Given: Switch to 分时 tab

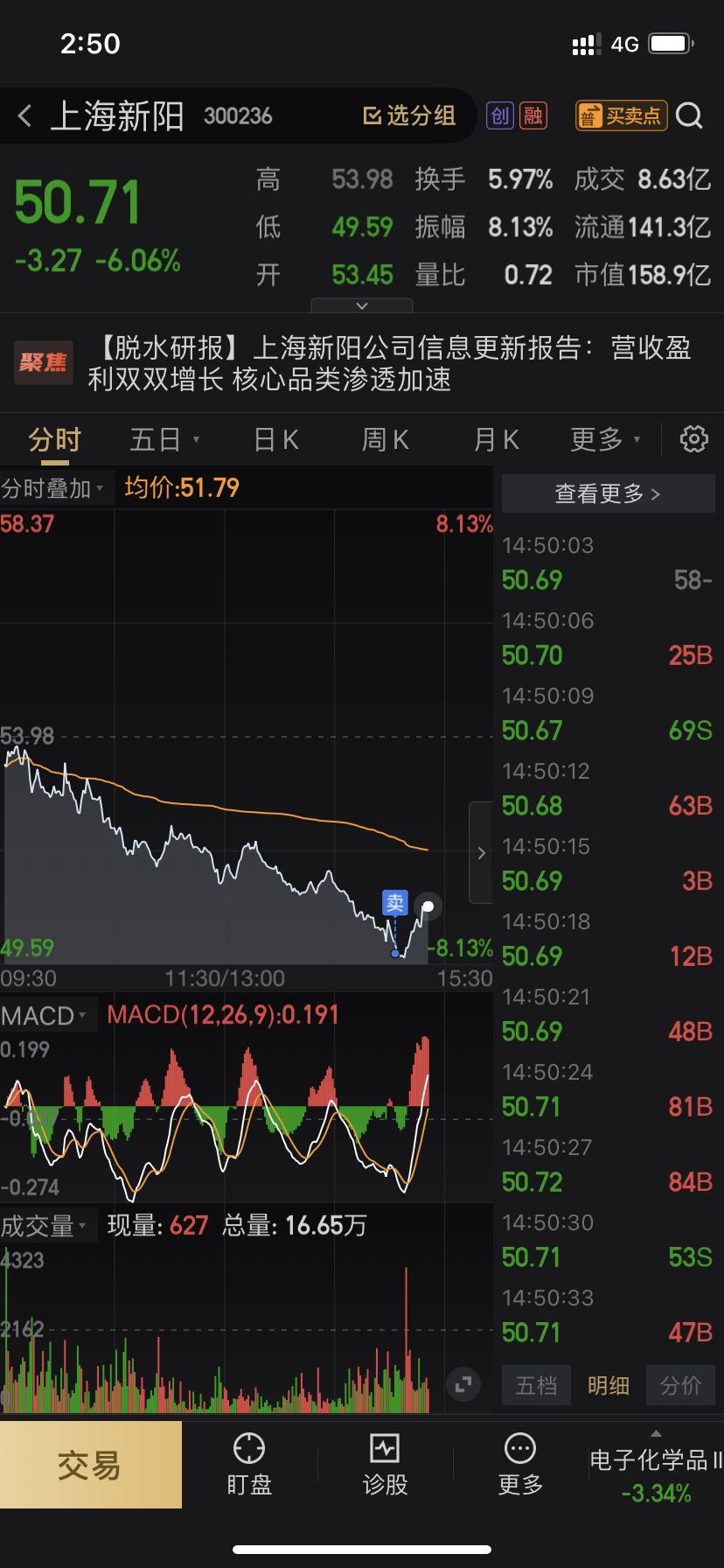Looking at the screenshot, I should pos(54,439).
